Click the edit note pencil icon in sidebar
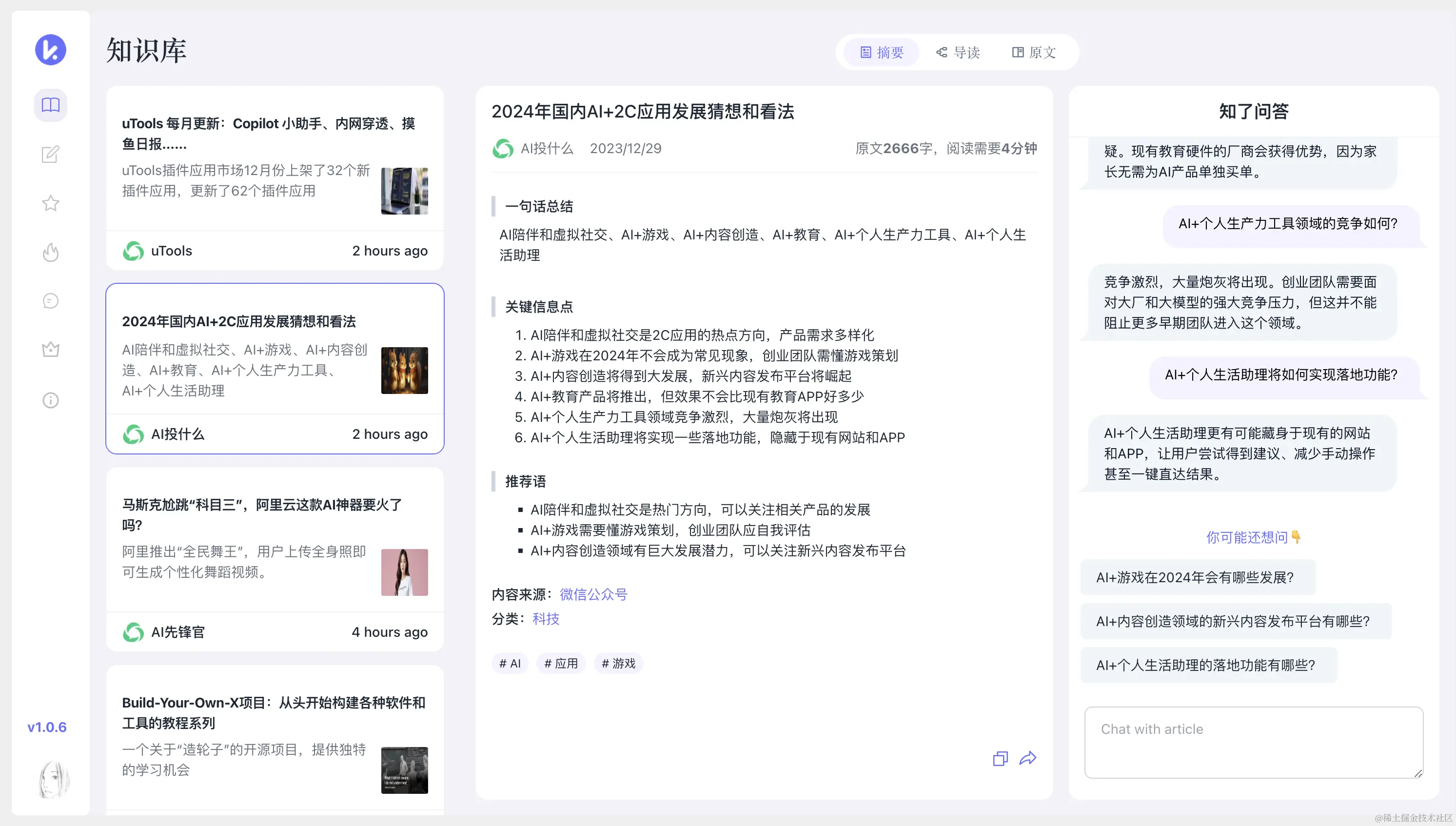Viewport: 1456px width, 826px height. 51,154
